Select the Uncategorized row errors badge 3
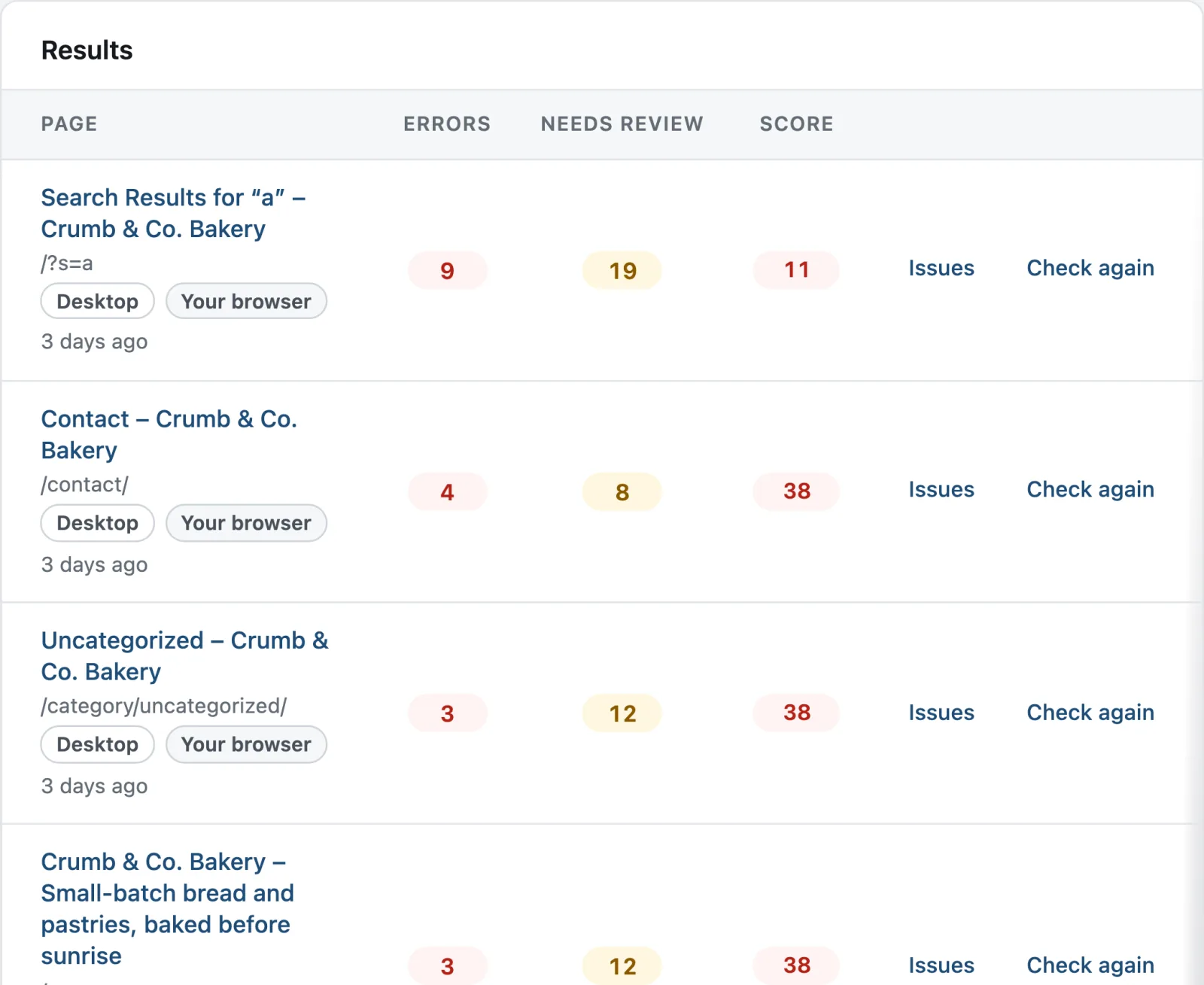The height and width of the screenshot is (985, 1204). click(448, 713)
